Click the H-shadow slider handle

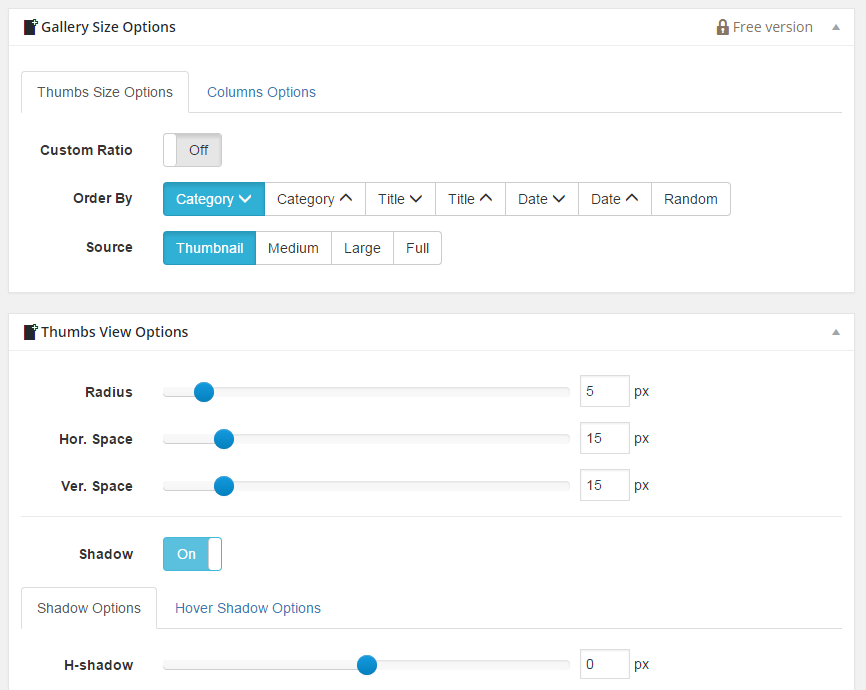(367, 665)
